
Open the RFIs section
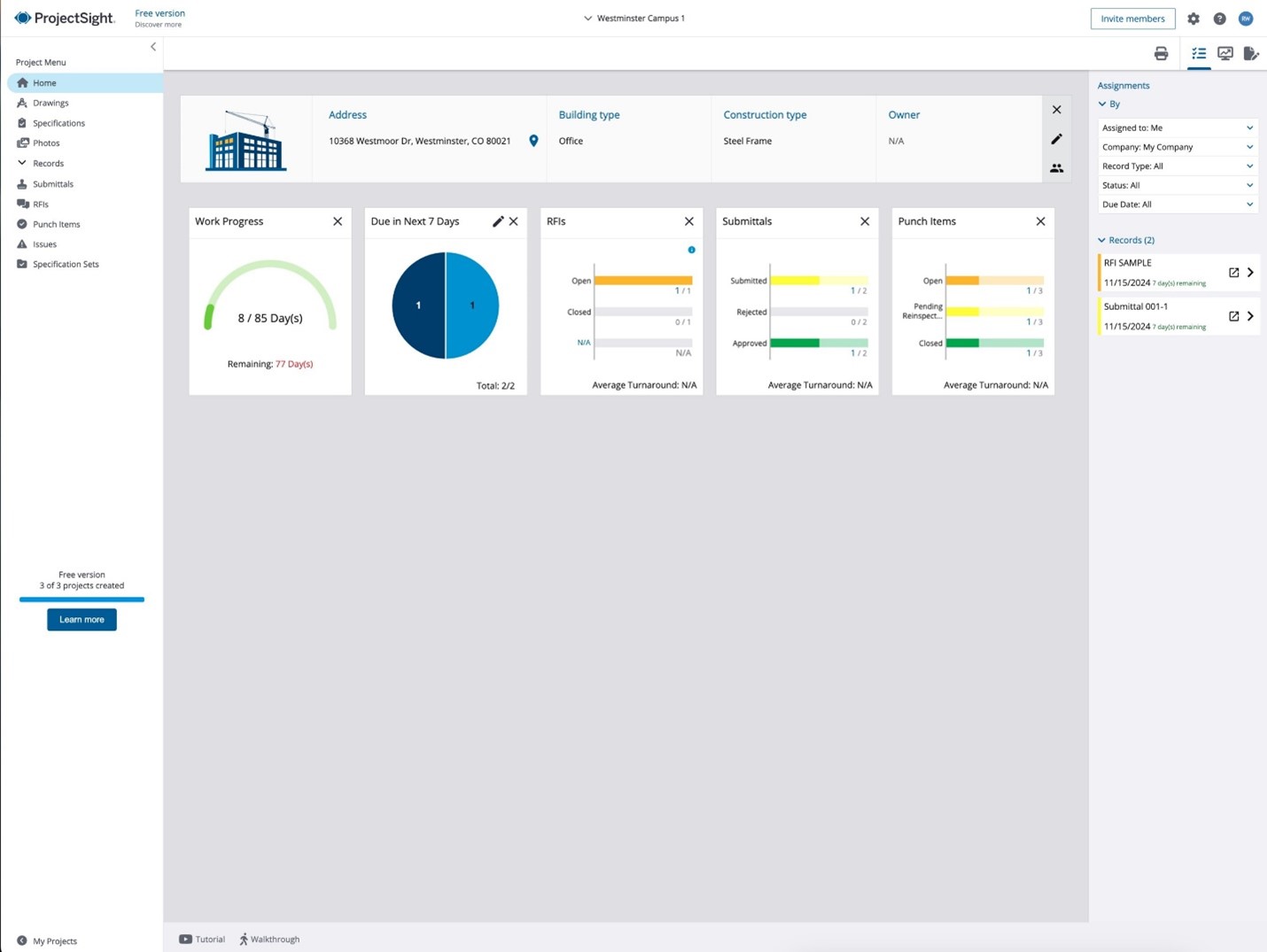tap(40, 204)
